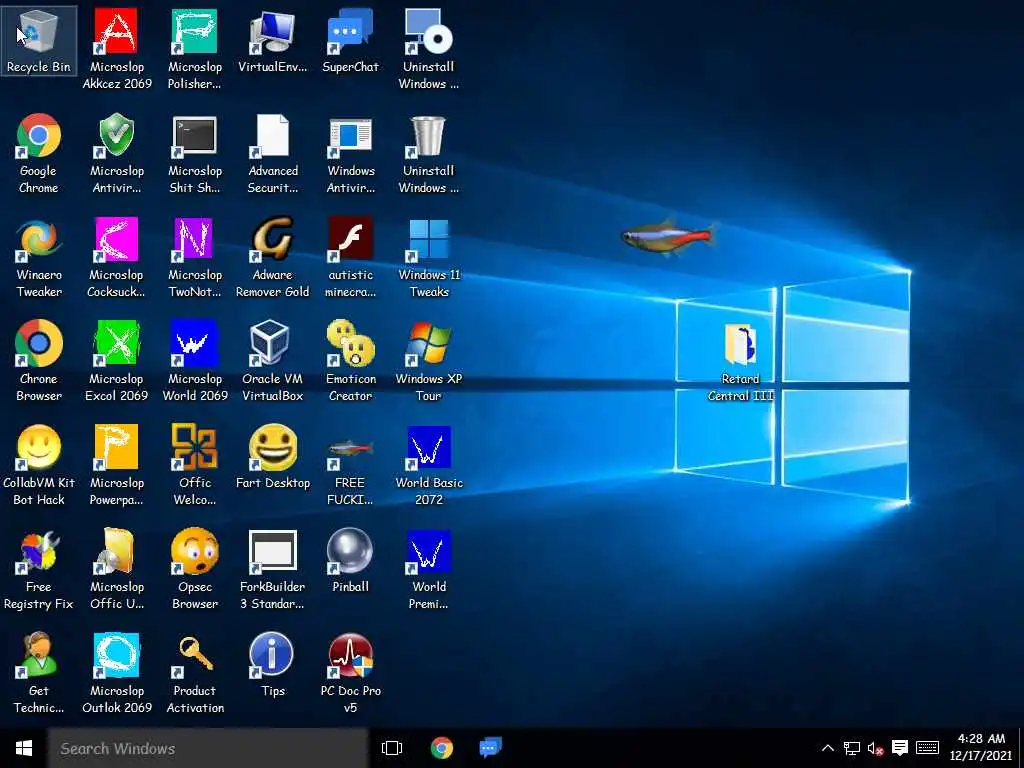1024x768 pixels.
Task: Select the Recycle Bin desktop icon
Action: pos(39,41)
